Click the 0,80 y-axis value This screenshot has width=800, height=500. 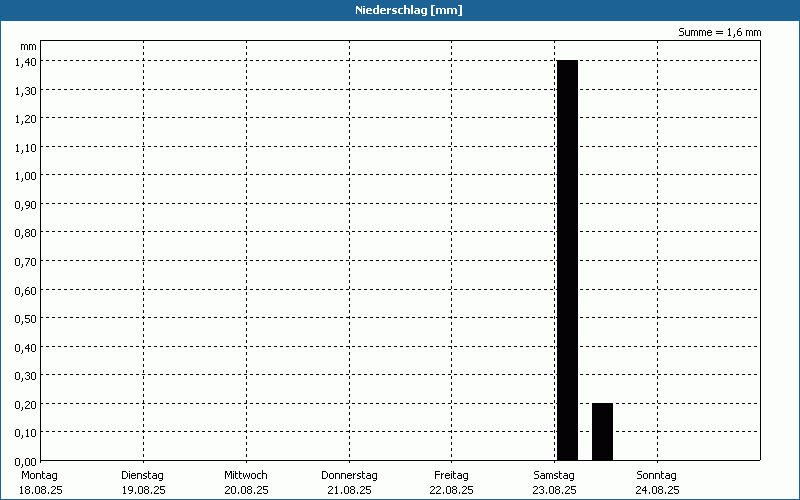click(x=26, y=233)
